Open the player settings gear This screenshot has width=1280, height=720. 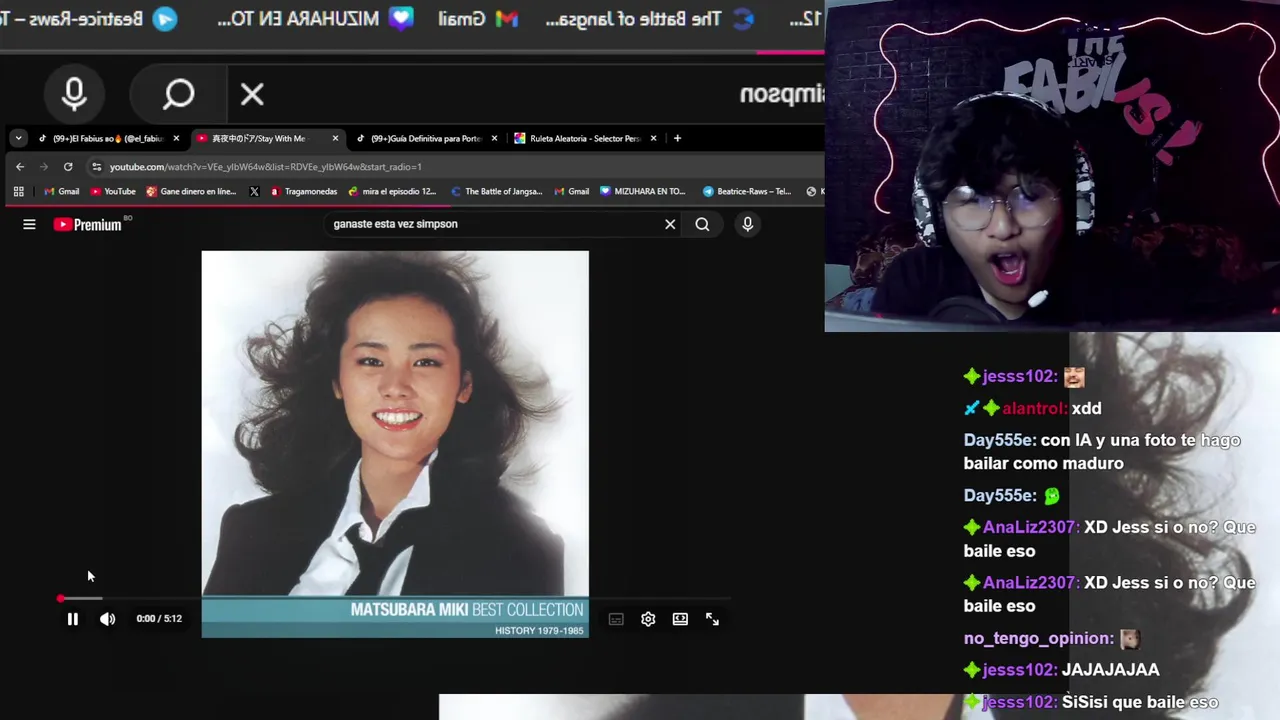pyautogui.click(x=648, y=619)
